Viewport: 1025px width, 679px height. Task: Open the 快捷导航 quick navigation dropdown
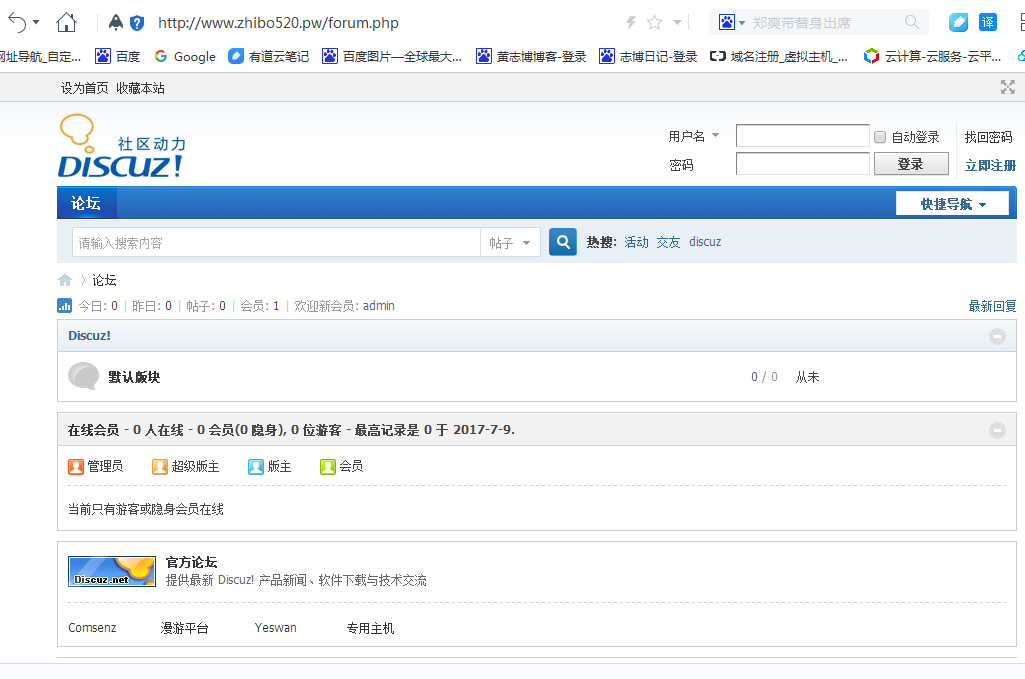coord(952,204)
